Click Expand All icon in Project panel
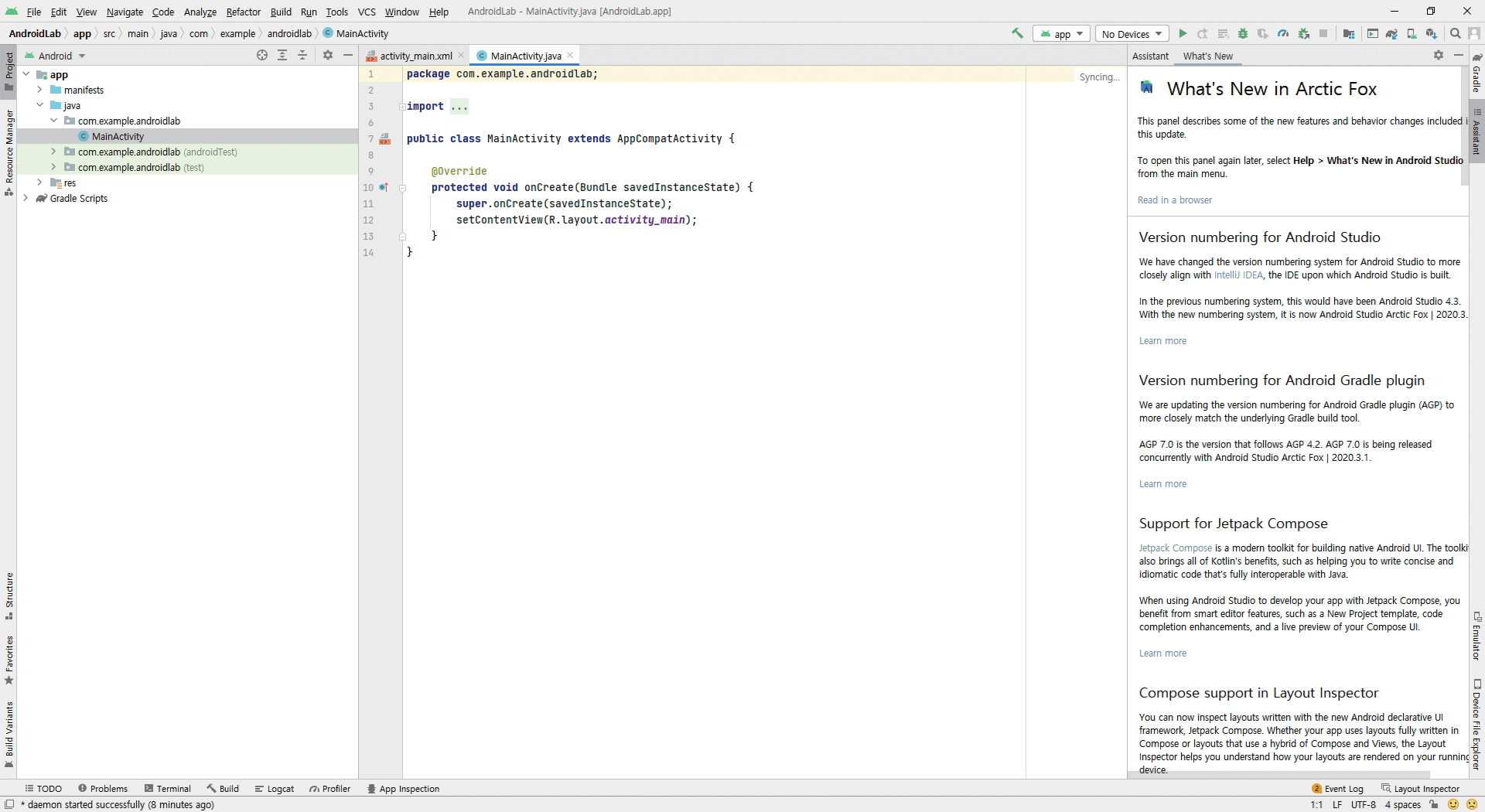Image resolution: width=1485 pixels, height=812 pixels. (x=282, y=55)
